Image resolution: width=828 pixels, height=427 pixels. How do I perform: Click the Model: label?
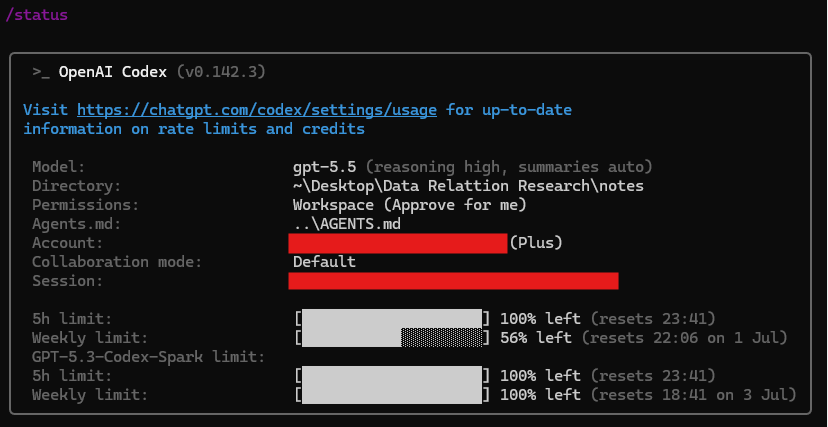point(59,167)
